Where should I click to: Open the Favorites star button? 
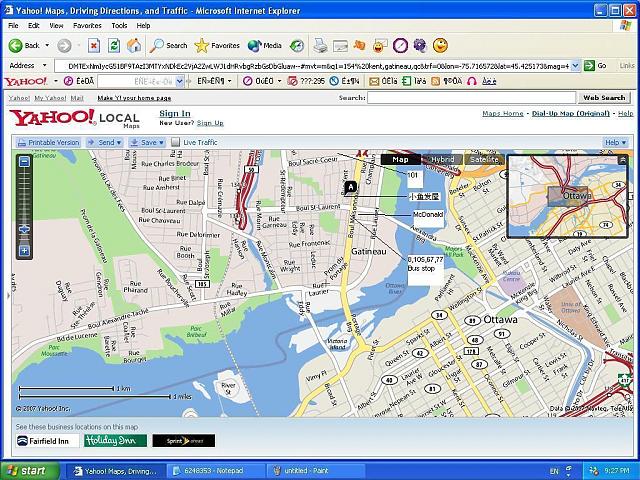point(217,45)
